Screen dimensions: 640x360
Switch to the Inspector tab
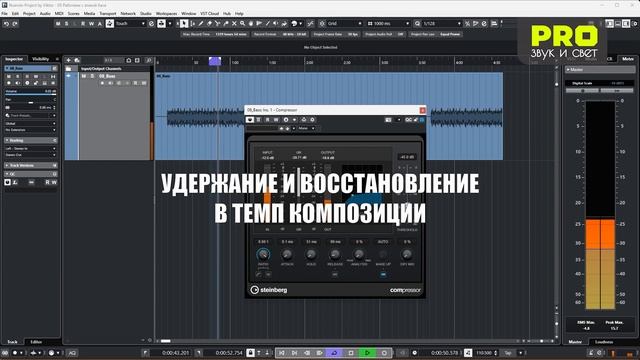coord(14,59)
